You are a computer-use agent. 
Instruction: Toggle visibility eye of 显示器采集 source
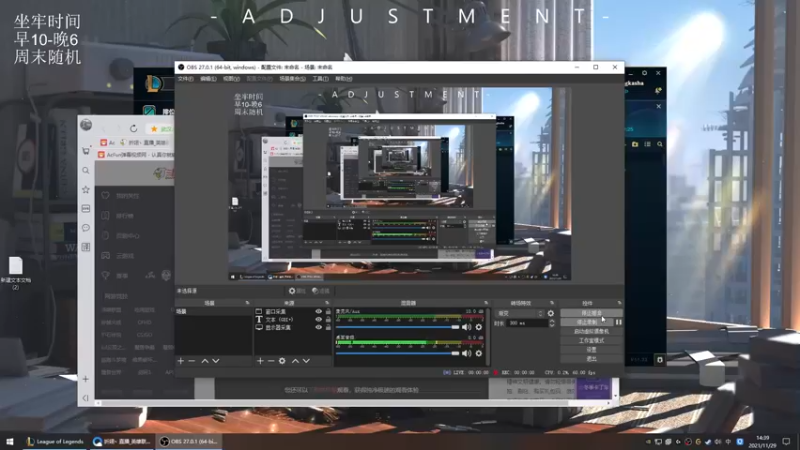coord(318,328)
